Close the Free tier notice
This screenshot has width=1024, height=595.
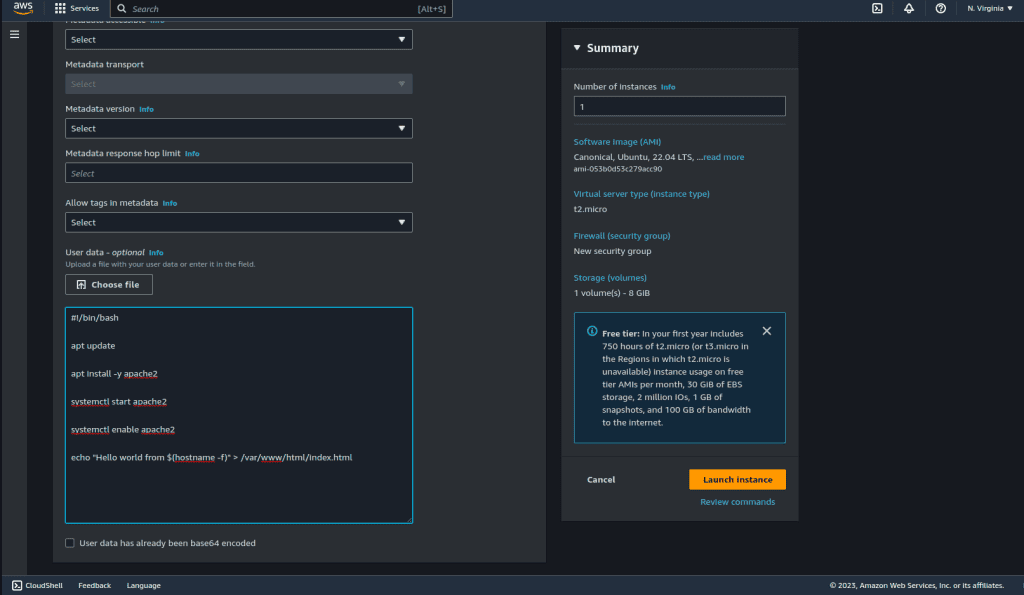point(767,331)
